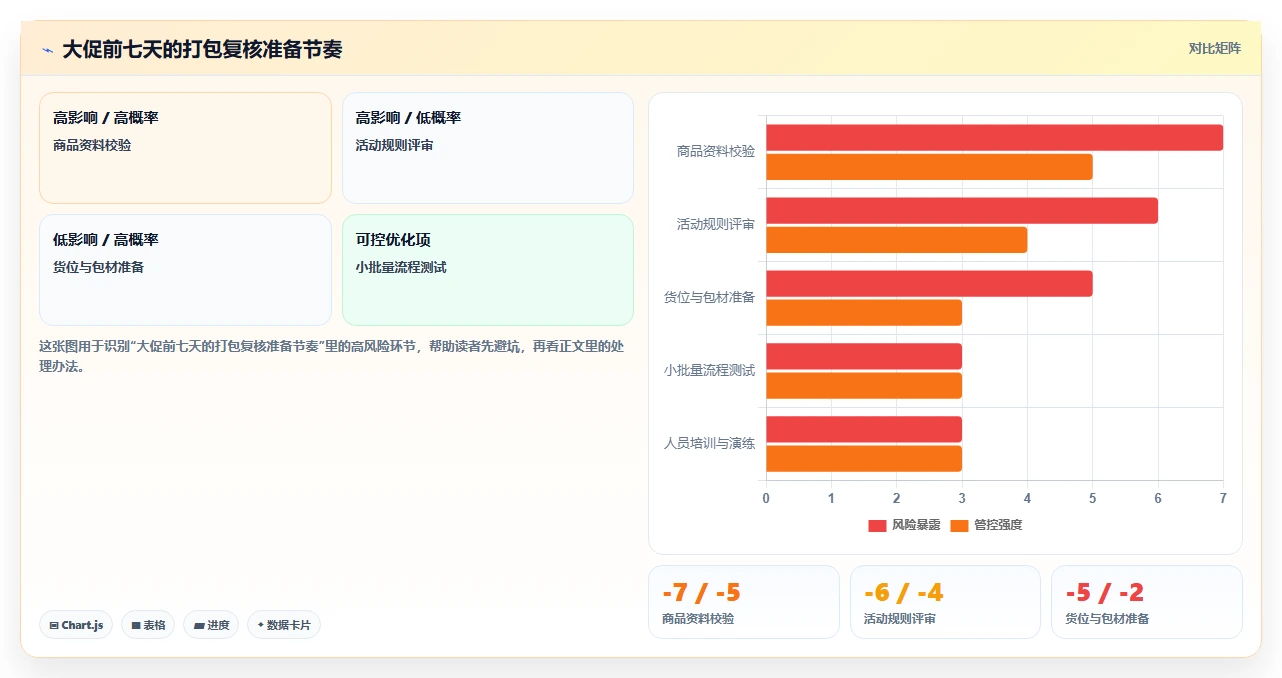
Task: Click the Chart.js tag chip
Action: pyautogui.click(x=76, y=625)
